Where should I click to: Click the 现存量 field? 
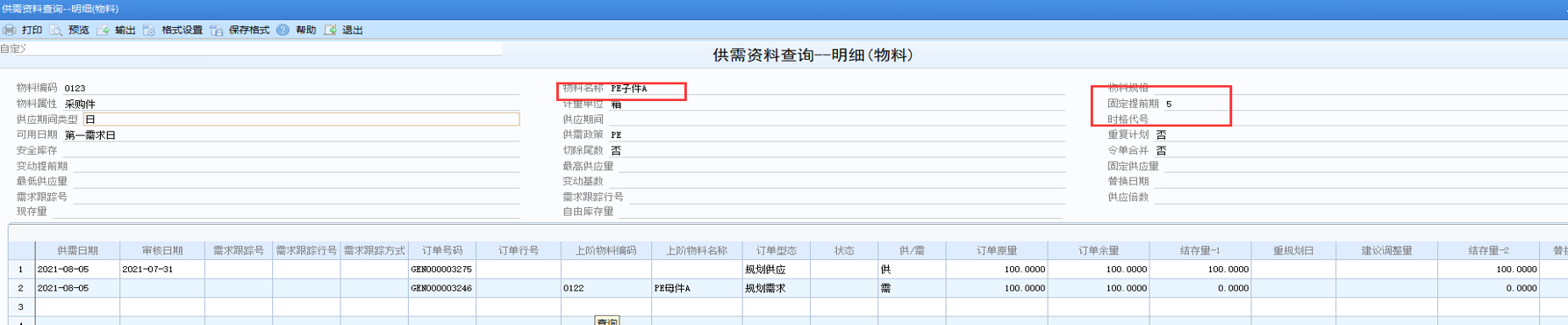(285, 212)
